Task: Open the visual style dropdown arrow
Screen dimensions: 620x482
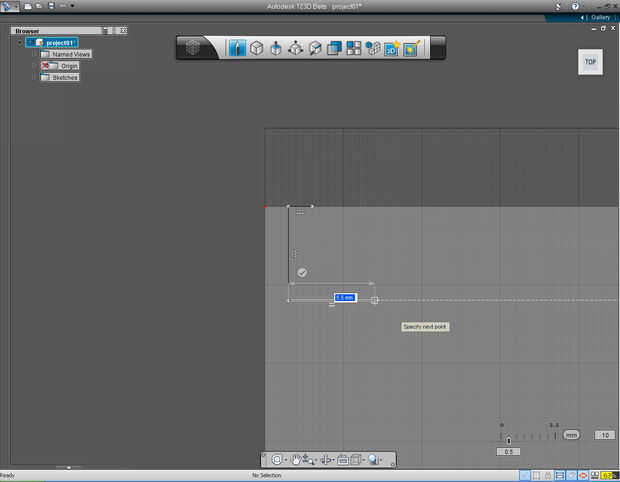Action: click(381, 460)
